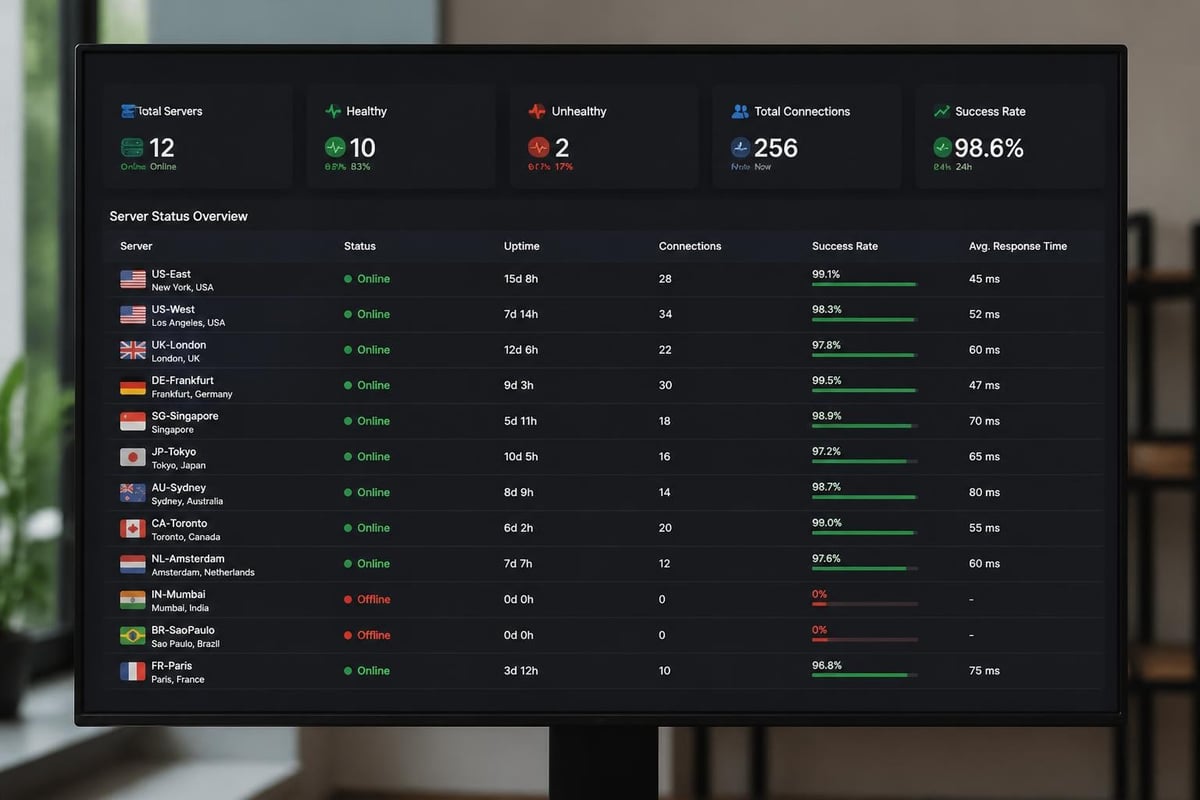Click the 99.5% success rate value
The image size is (1200, 800).
click(x=827, y=380)
